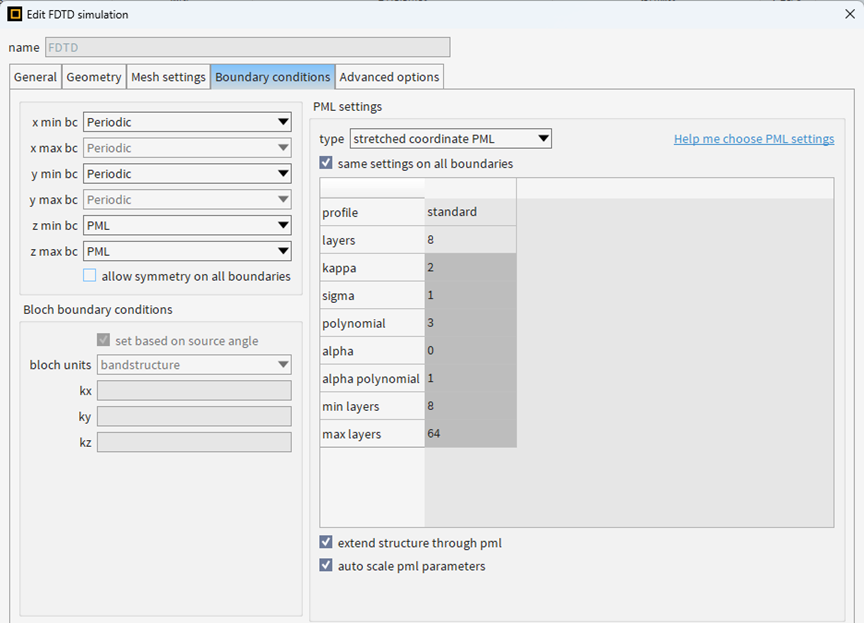The height and width of the screenshot is (623, 864).
Task: Go to the Mesh settings tab
Action: coord(168,77)
